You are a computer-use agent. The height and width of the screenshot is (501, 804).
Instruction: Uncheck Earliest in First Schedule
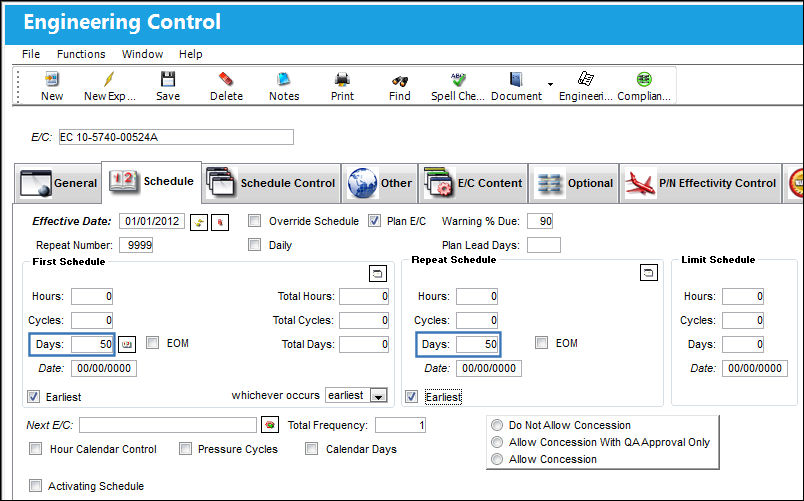point(33,396)
